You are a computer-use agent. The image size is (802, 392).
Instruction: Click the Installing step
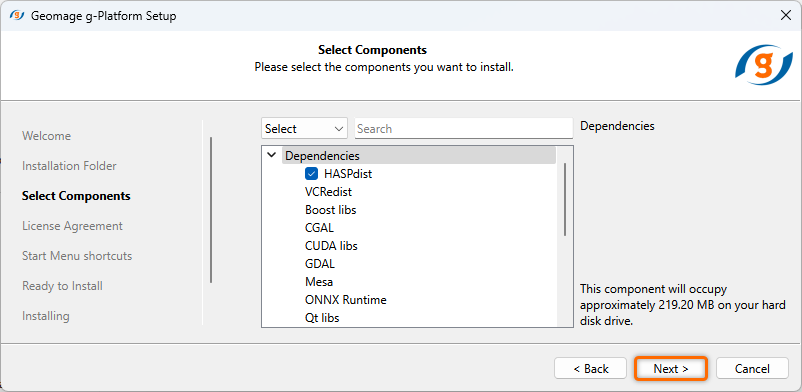pos(46,316)
